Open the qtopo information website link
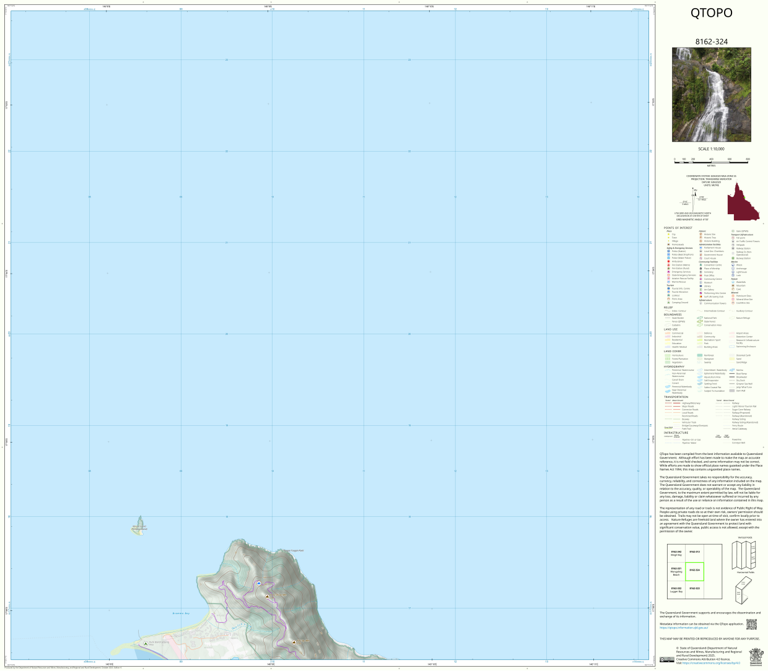This screenshot has width=768, height=671. click(x=684, y=627)
